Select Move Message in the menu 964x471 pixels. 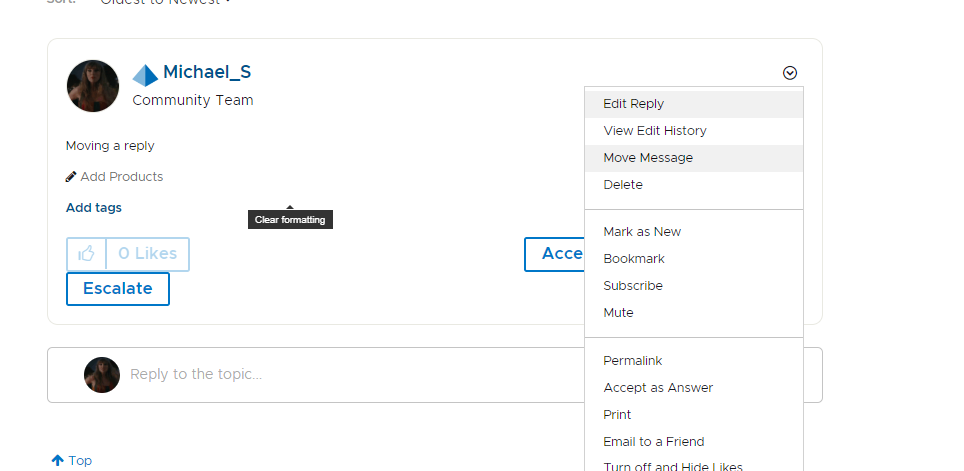[x=648, y=158]
